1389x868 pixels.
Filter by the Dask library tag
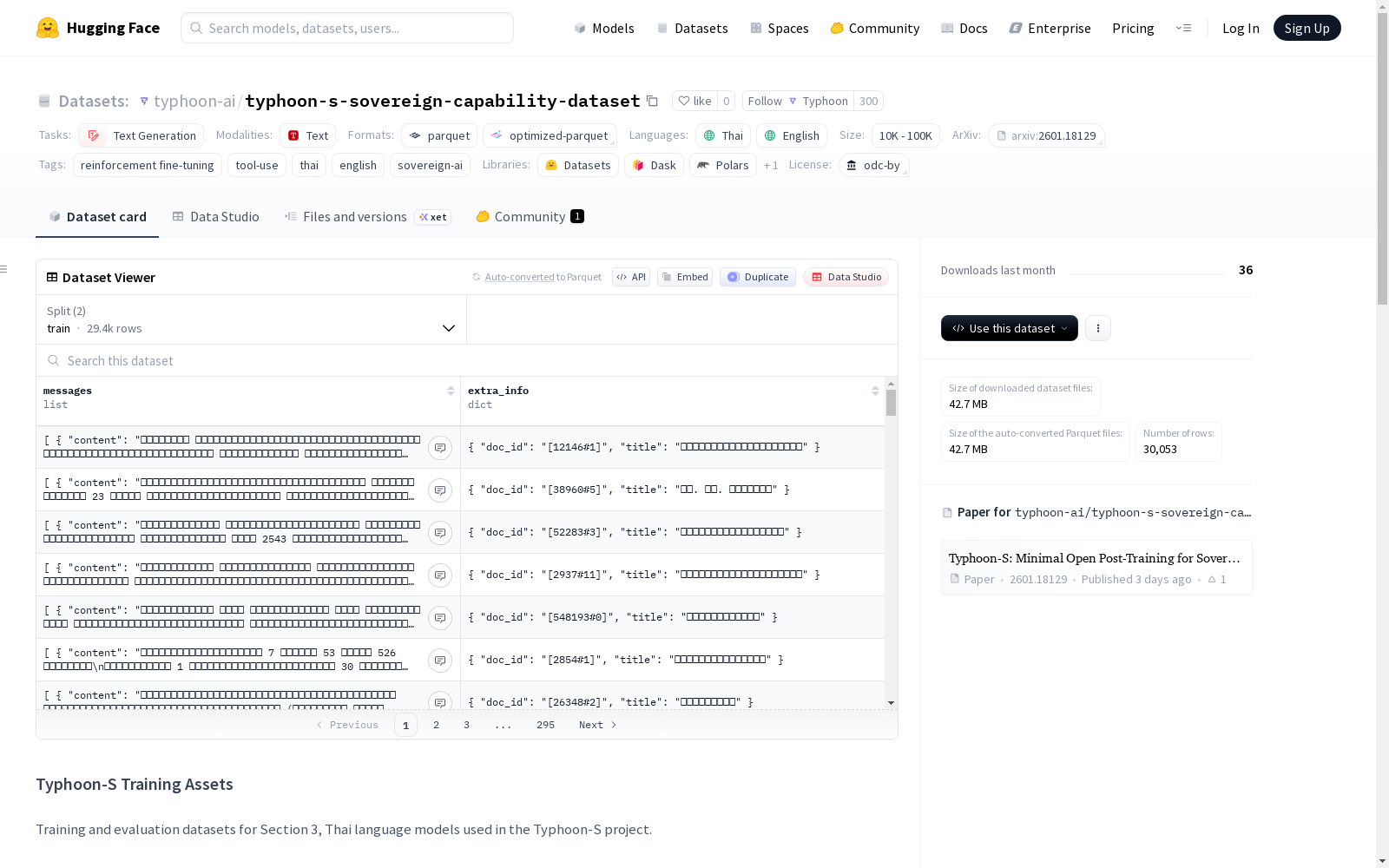(x=654, y=165)
